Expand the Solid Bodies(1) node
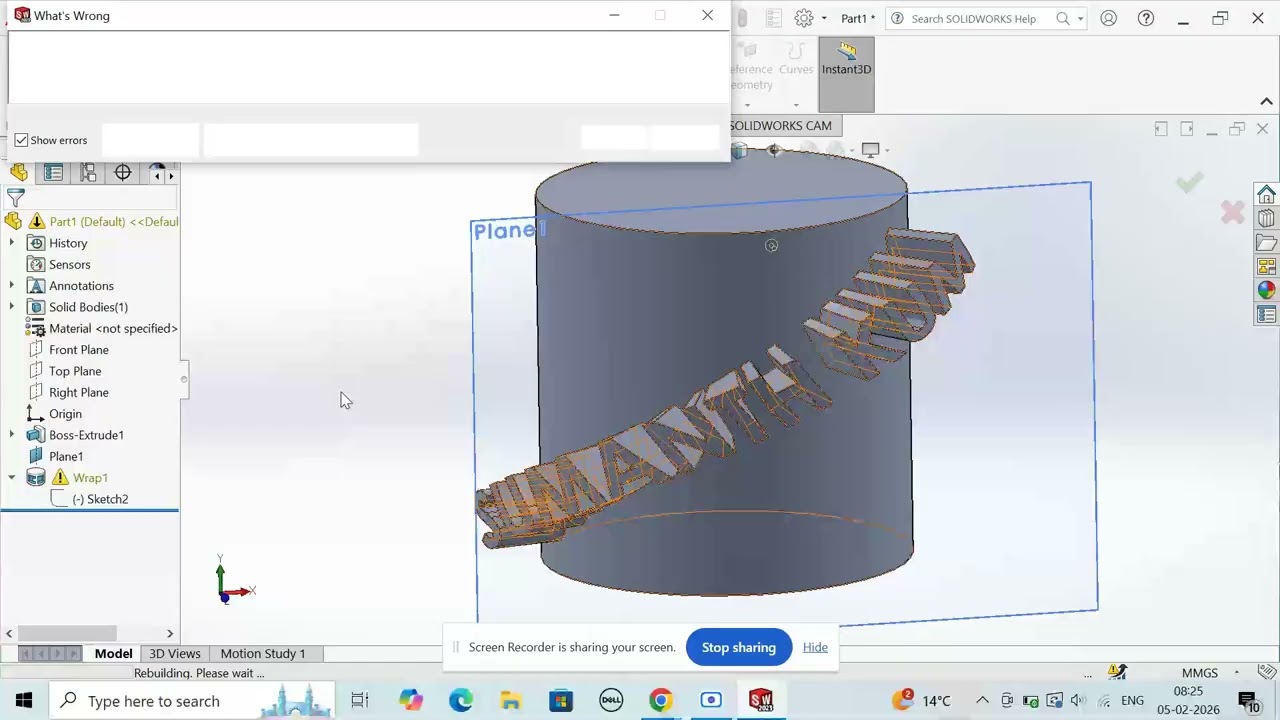The image size is (1280, 720). coord(12,307)
